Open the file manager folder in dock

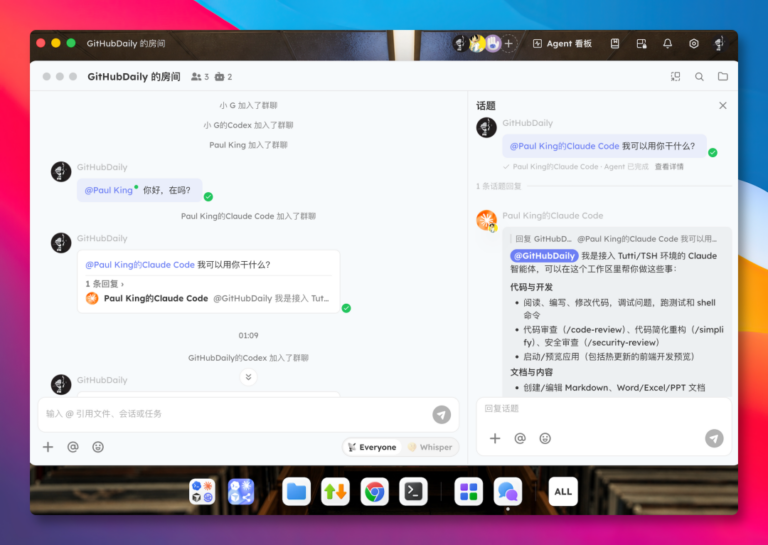[x=296, y=492]
